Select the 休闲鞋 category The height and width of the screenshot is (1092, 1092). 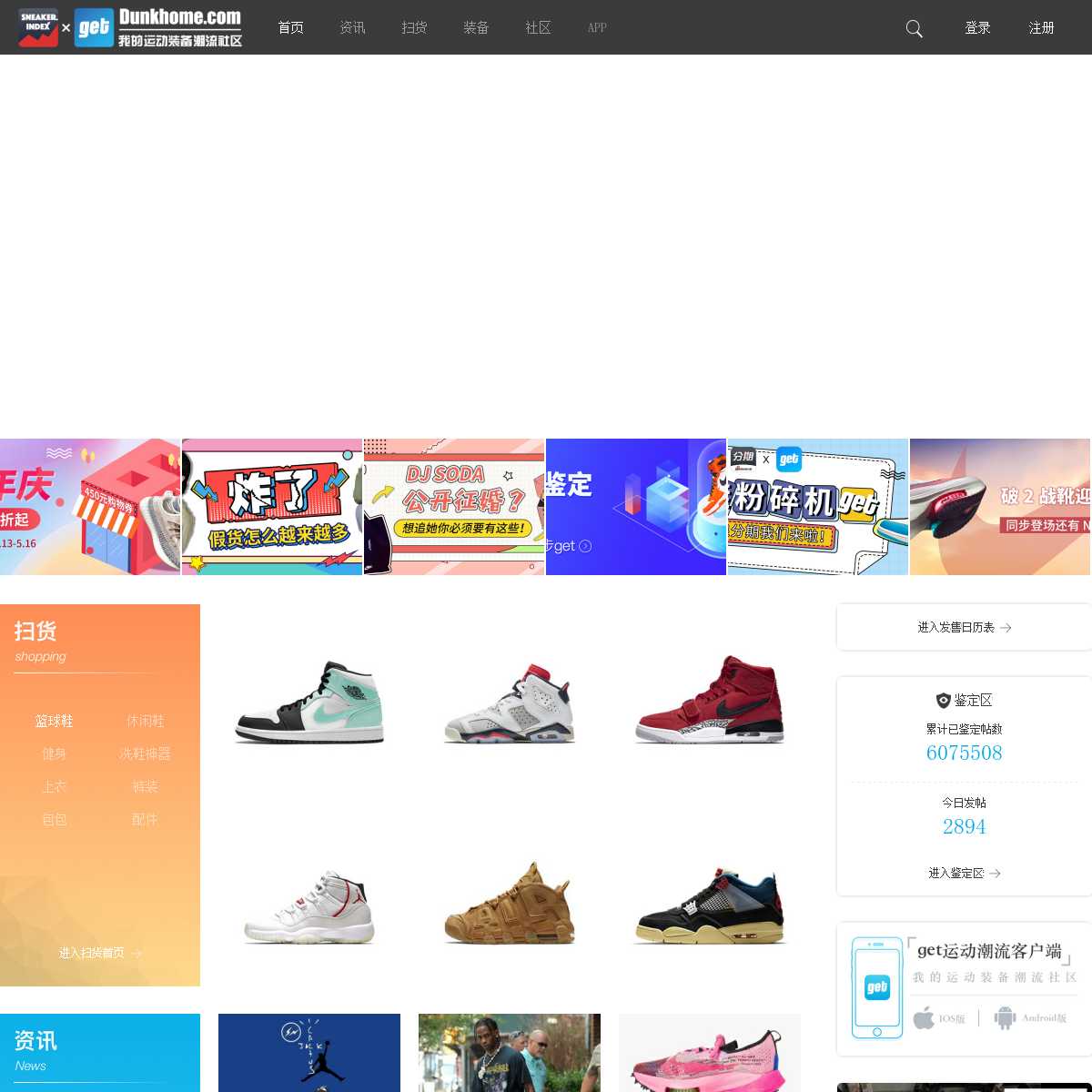(146, 721)
